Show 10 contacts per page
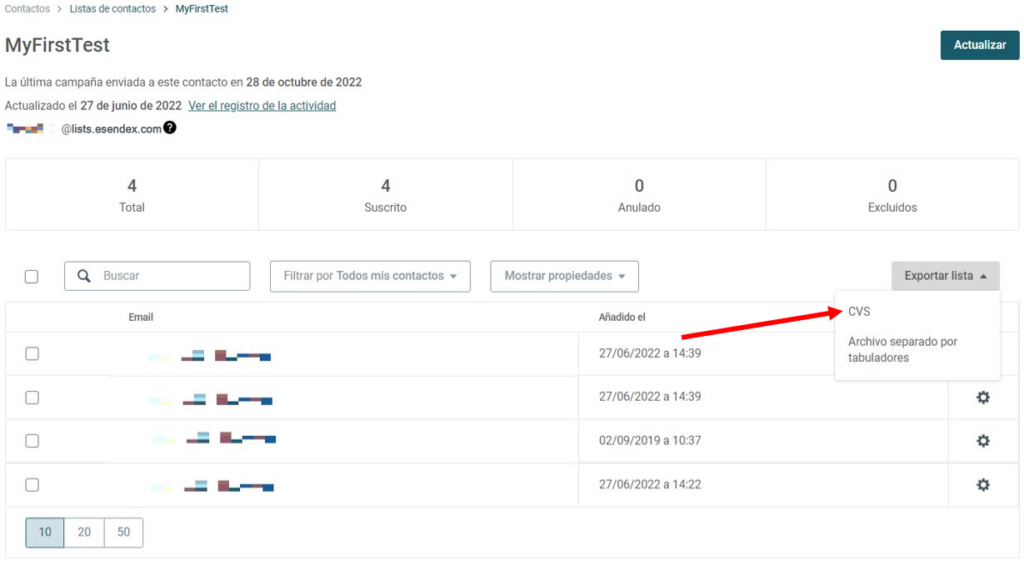The height and width of the screenshot is (561, 1024). pos(44,532)
